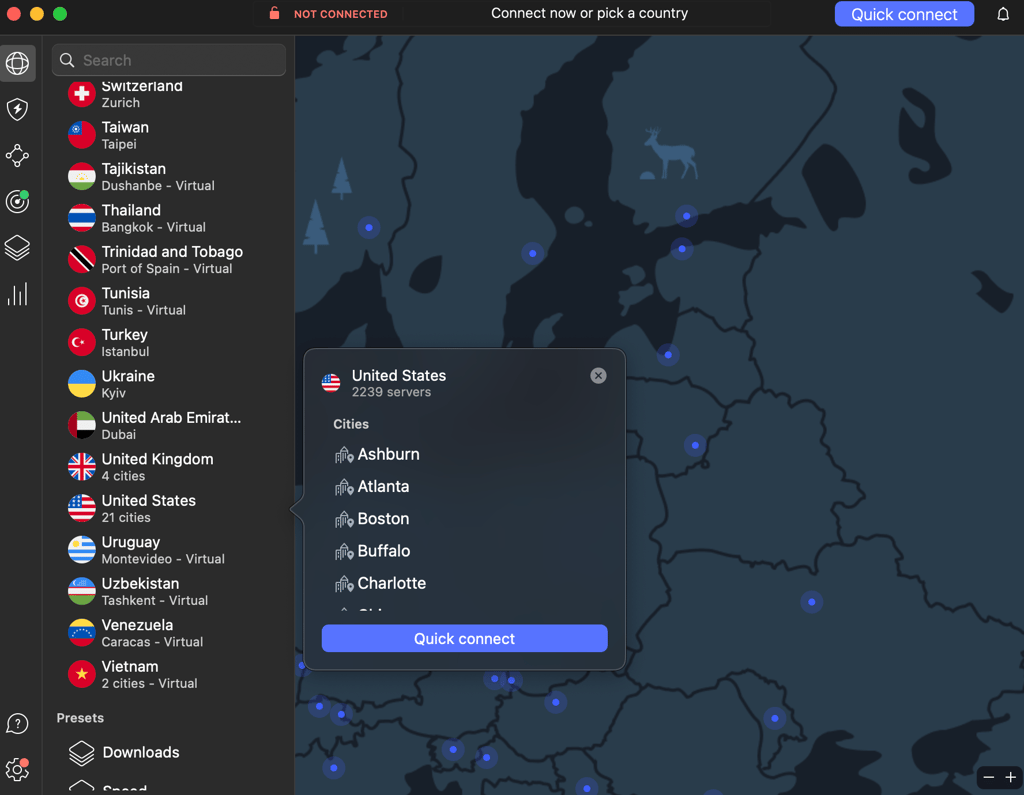Viewport: 1024px width, 795px height.
Task: Click the notifications bell icon
Action: [1003, 14]
